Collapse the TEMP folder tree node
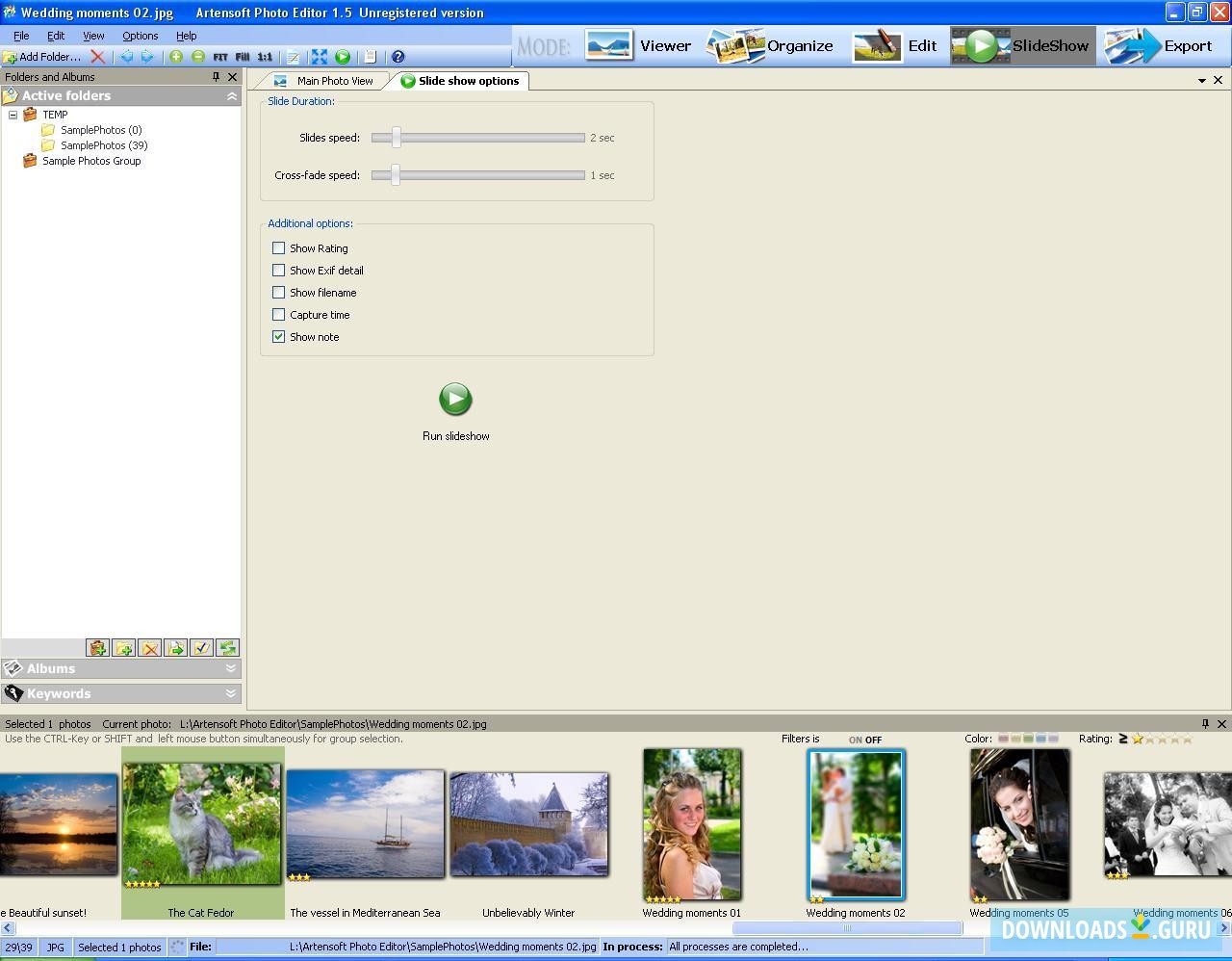The width and height of the screenshot is (1232, 961). pos(13,114)
